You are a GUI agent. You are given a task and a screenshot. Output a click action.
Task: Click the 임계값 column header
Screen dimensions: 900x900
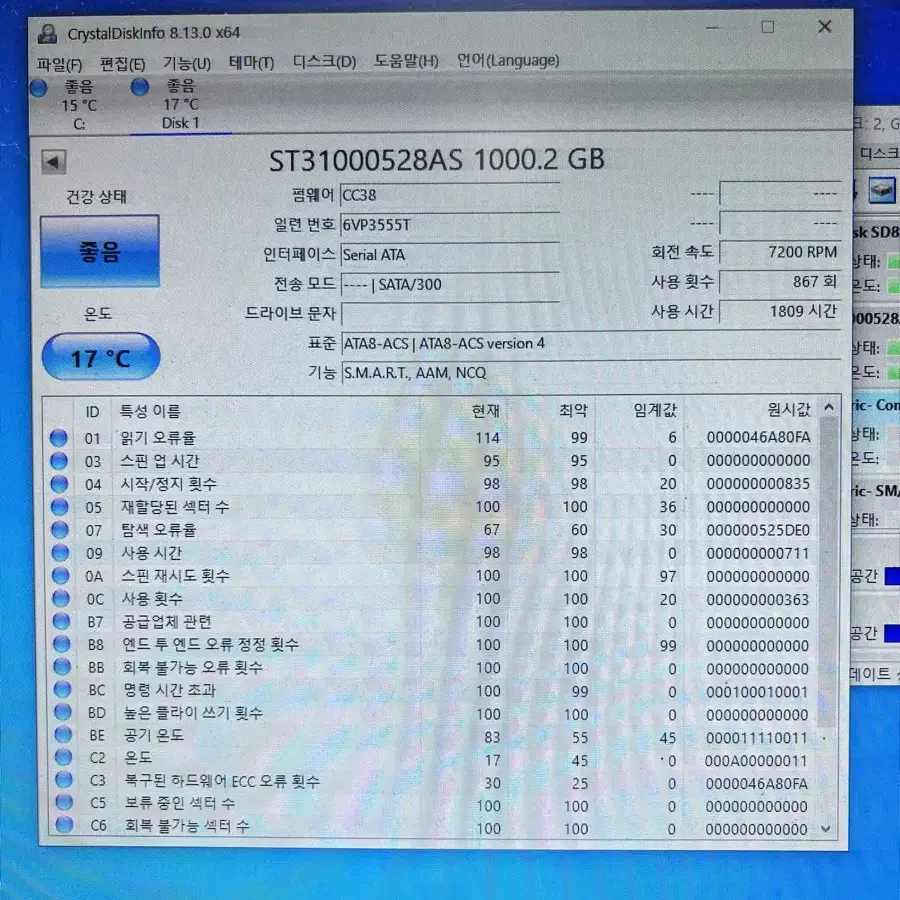click(655, 410)
